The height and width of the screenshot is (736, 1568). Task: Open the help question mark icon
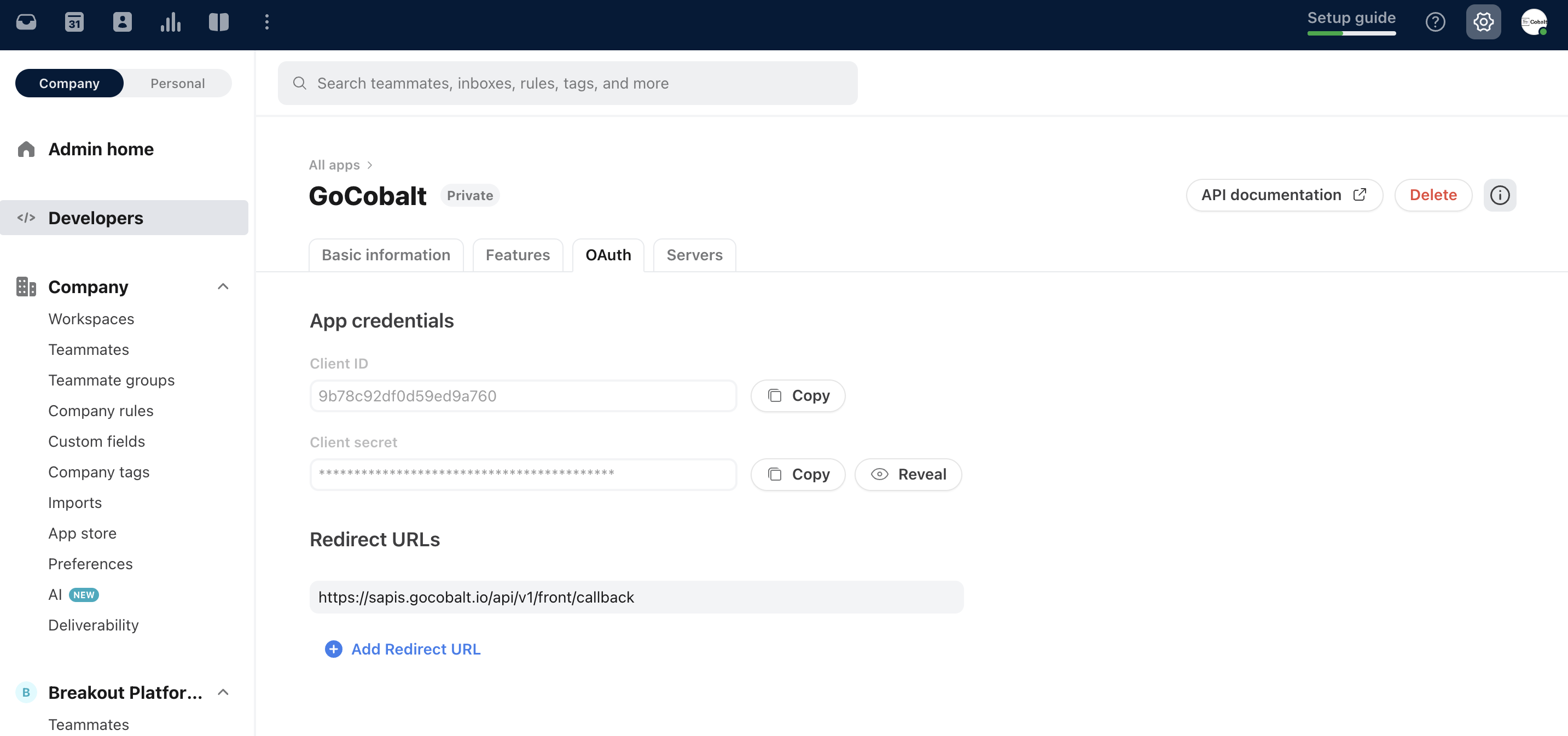pos(1435,22)
